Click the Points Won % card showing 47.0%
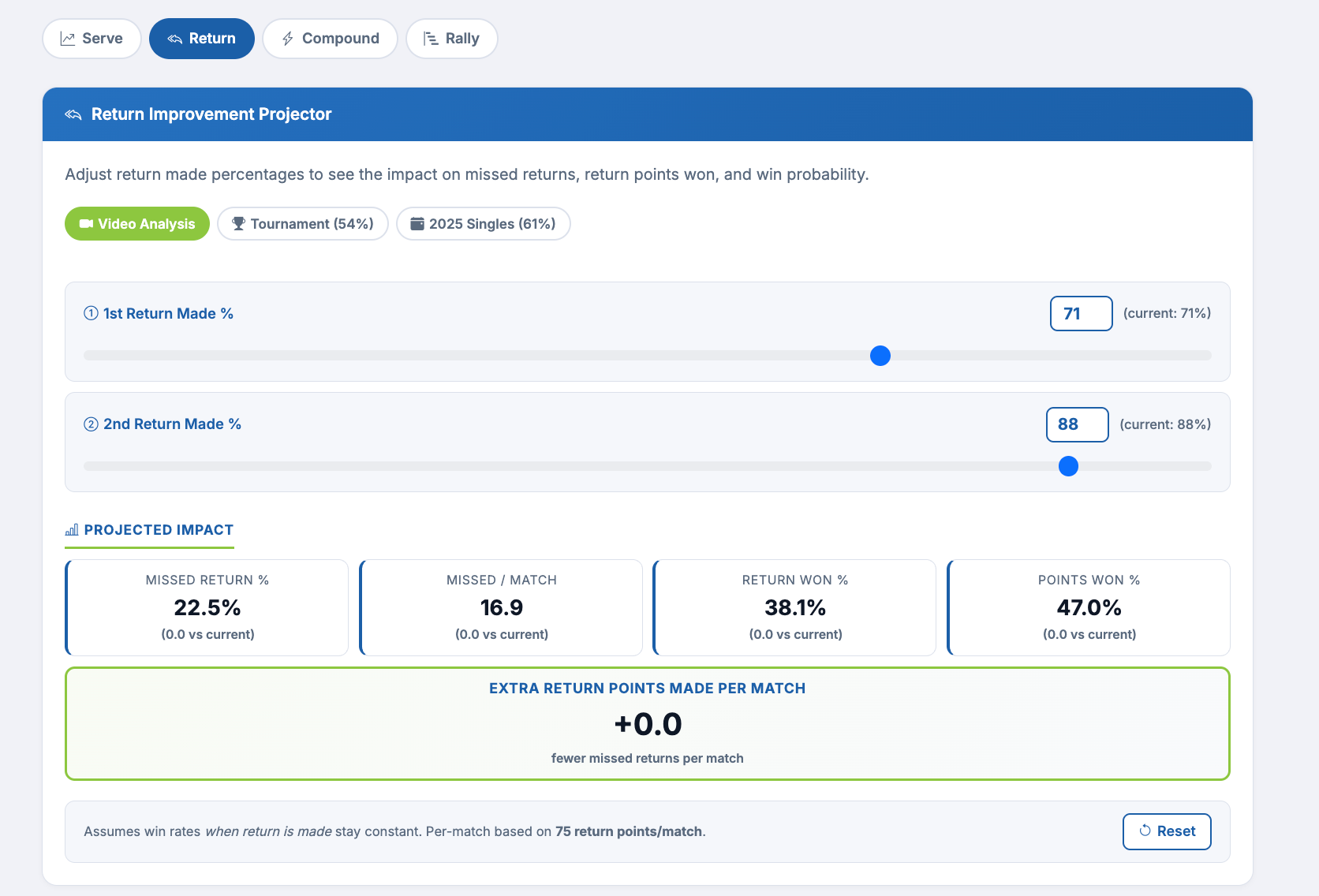Screen dimensions: 1319x896 pos(1089,607)
